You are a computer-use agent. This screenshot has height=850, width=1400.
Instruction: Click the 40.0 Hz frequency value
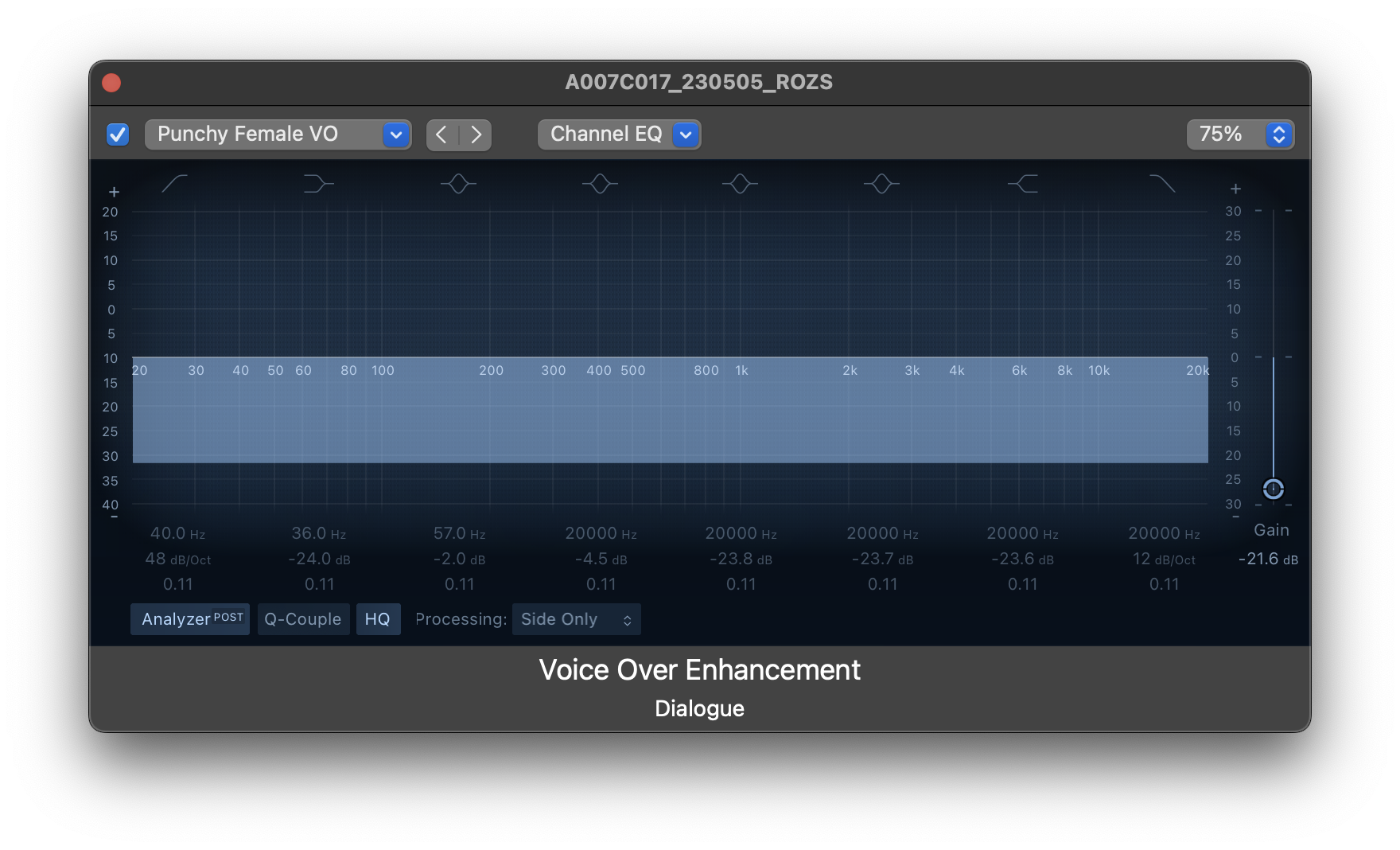pos(178,533)
